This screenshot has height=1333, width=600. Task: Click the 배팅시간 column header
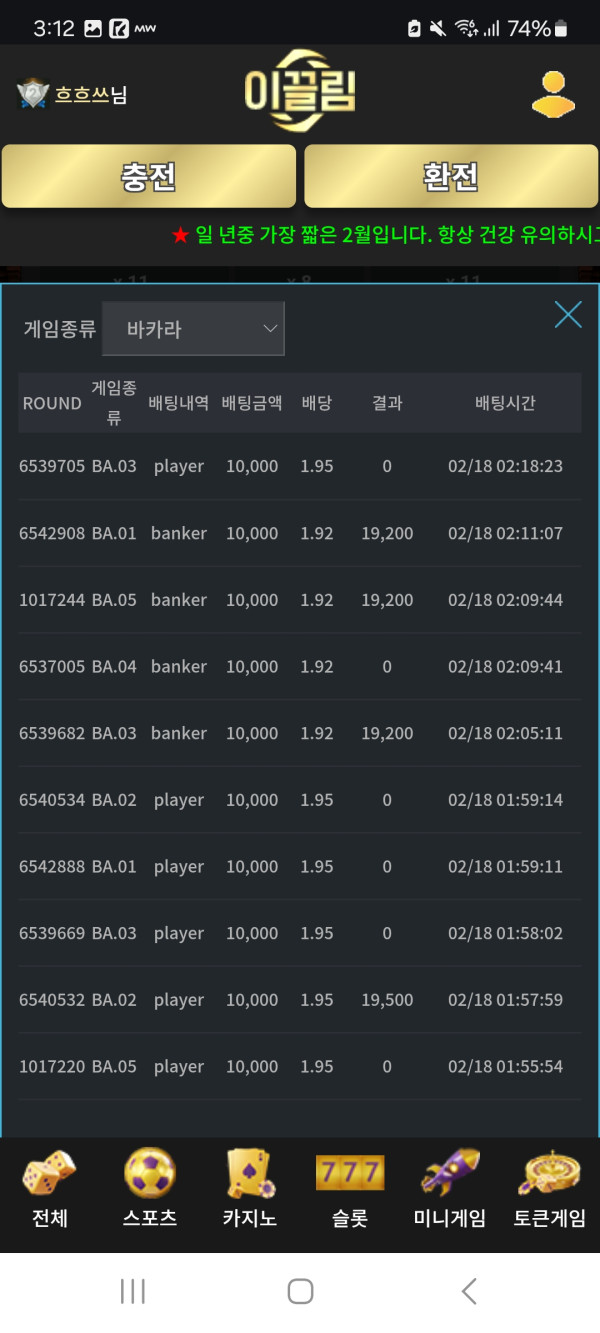[x=505, y=403]
